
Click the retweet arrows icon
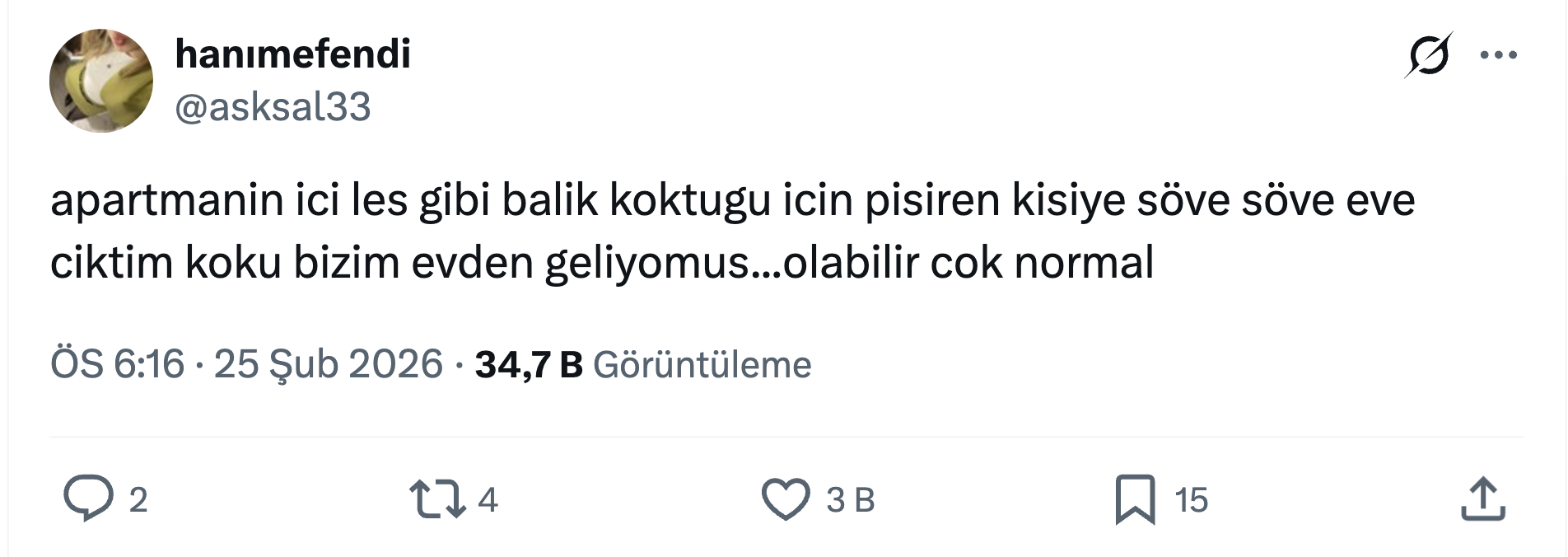click(437, 499)
